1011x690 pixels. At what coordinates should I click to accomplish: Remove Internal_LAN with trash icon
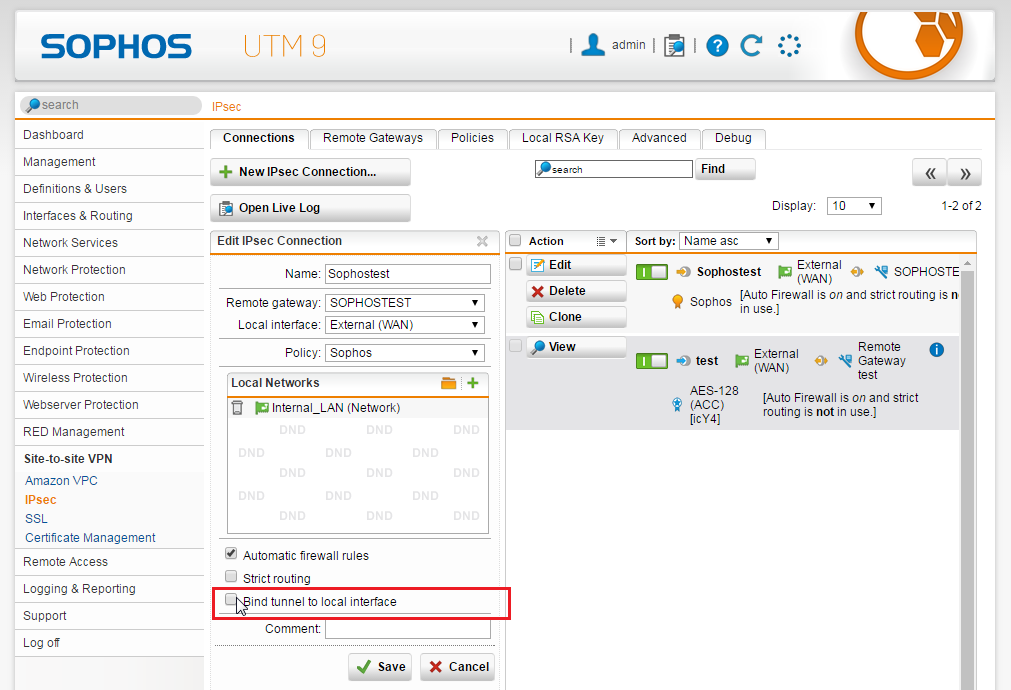(x=238, y=408)
